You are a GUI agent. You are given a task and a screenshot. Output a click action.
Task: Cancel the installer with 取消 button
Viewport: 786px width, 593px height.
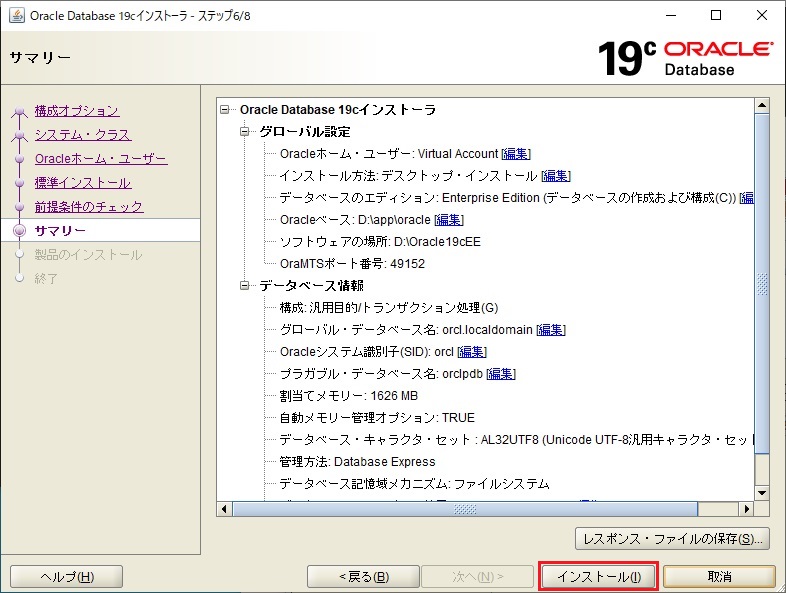tap(719, 577)
